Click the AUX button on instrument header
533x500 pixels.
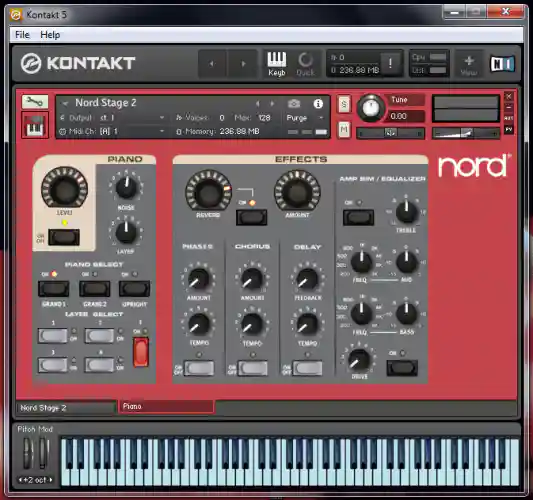pos(509,118)
